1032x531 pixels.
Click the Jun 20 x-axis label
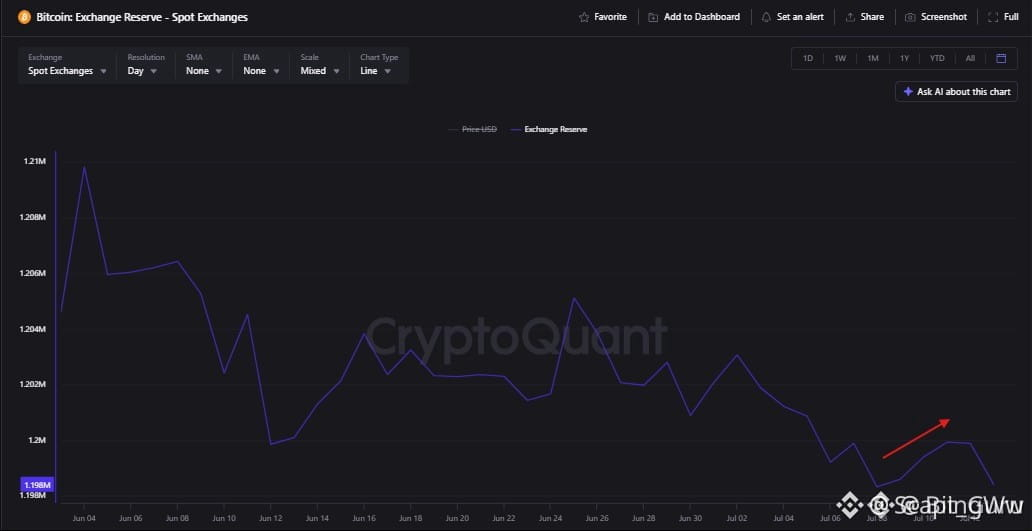click(x=457, y=518)
